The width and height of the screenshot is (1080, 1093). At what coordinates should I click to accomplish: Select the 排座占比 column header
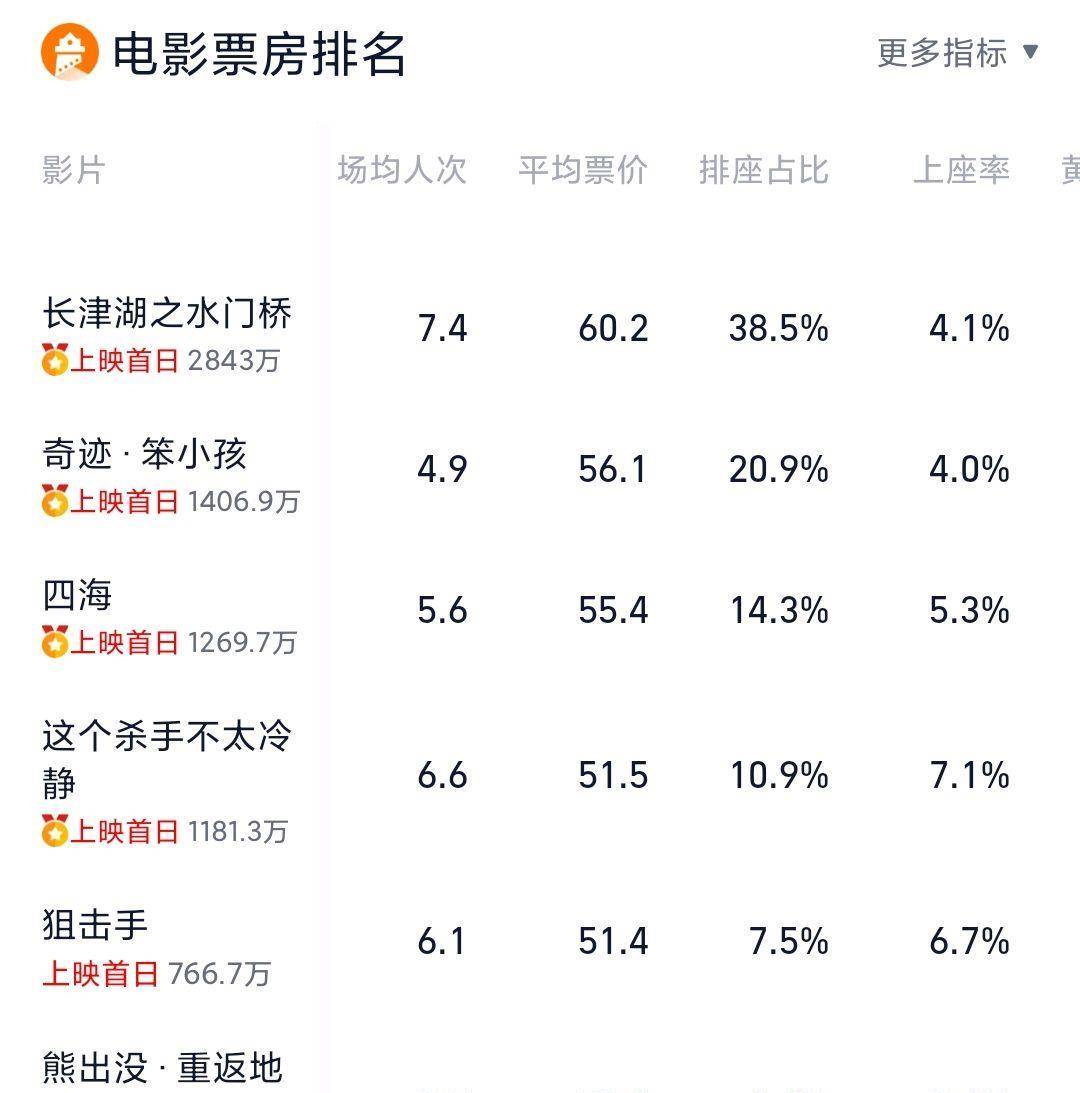764,170
